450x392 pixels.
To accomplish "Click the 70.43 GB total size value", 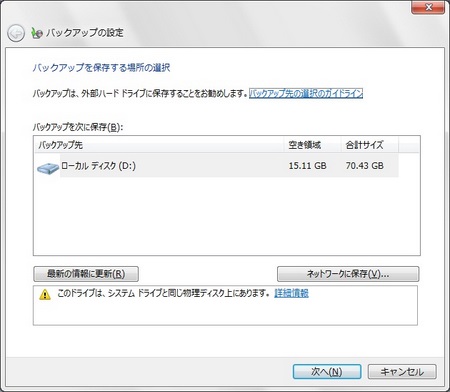I will 365,166.
